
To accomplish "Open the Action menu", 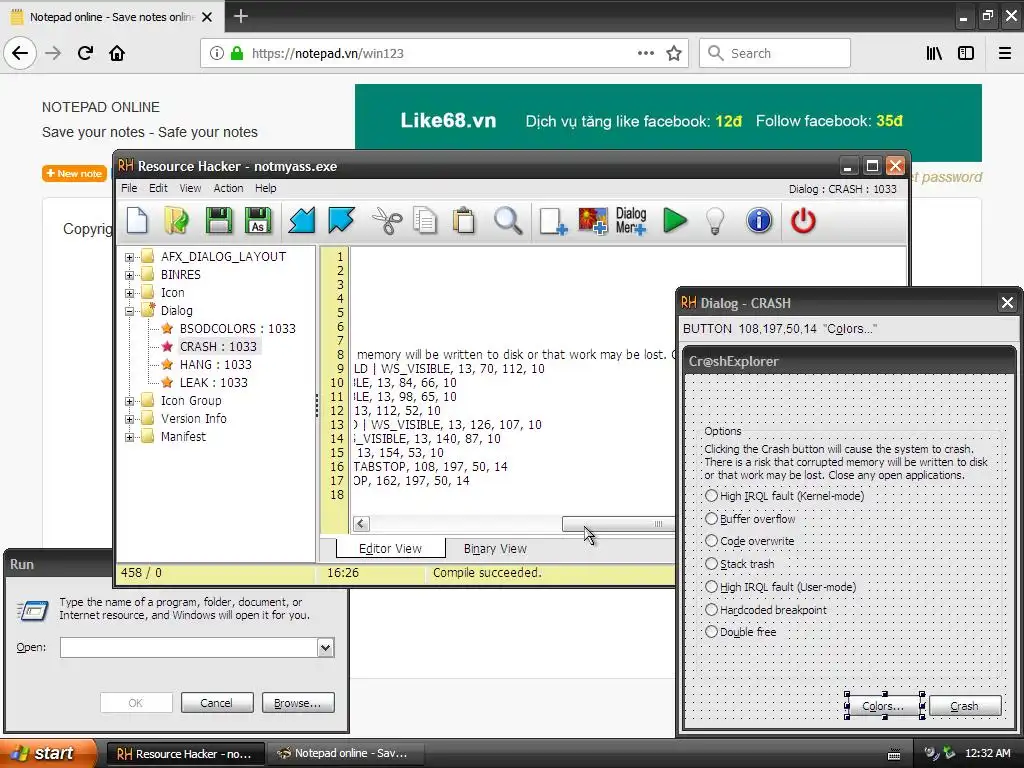I will coord(229,188).
